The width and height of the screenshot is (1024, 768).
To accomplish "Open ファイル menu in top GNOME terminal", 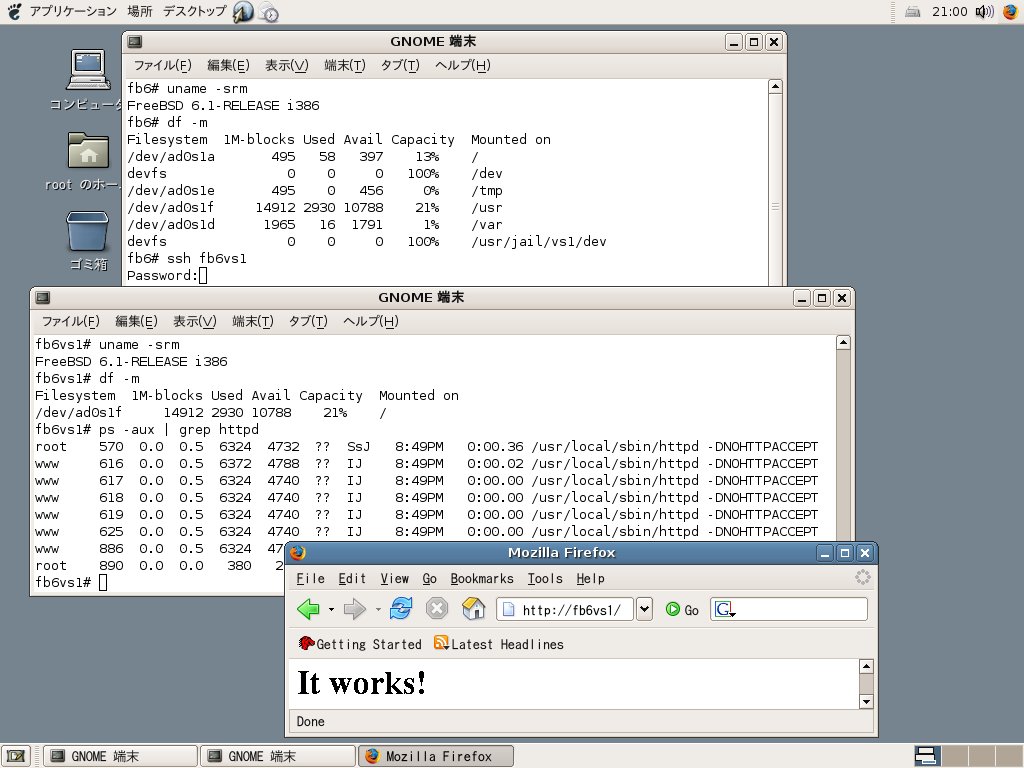I will pyautogui.click(x=162, y=65).
